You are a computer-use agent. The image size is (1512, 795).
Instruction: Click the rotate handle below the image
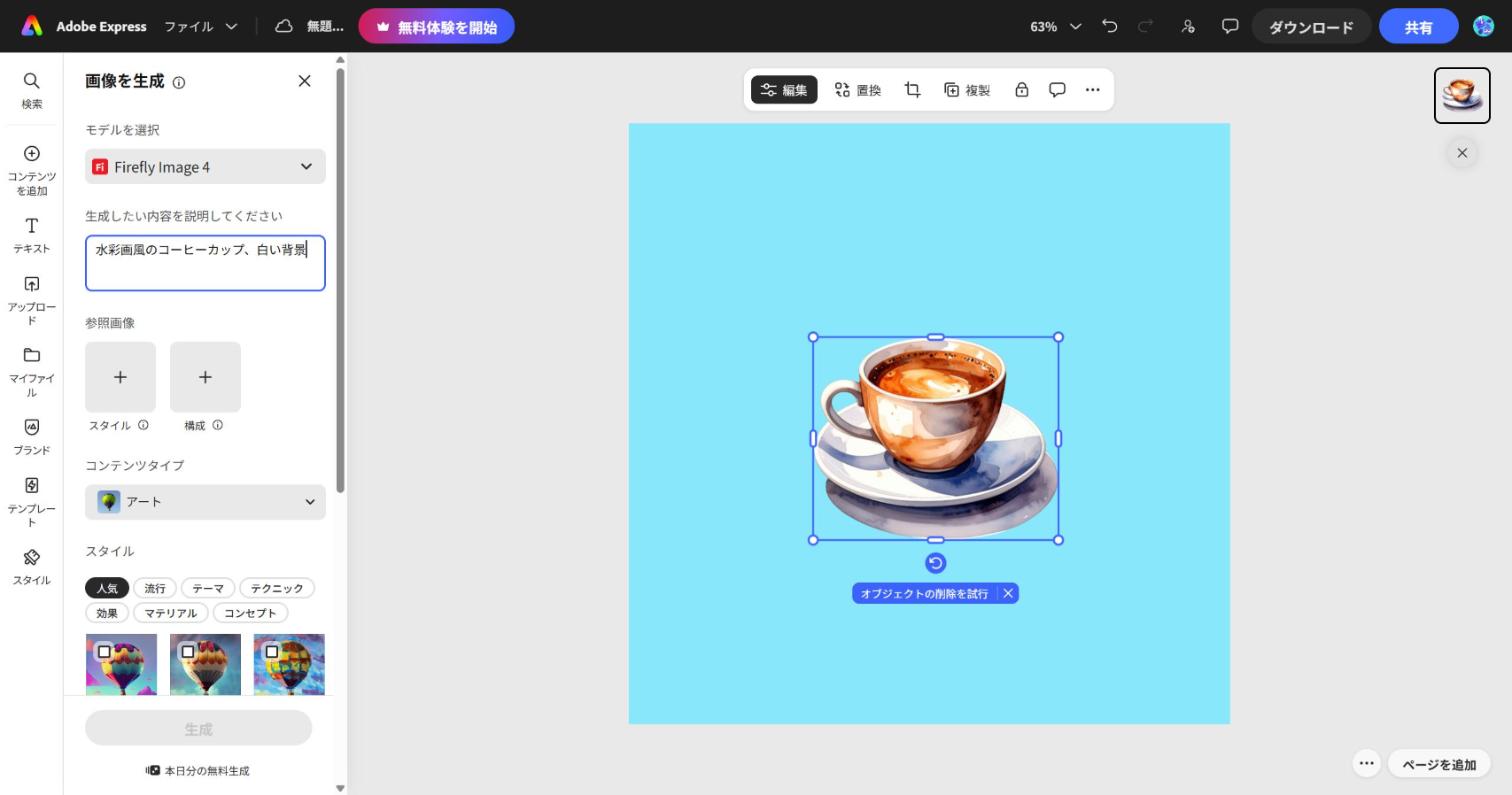coord(935,563)
